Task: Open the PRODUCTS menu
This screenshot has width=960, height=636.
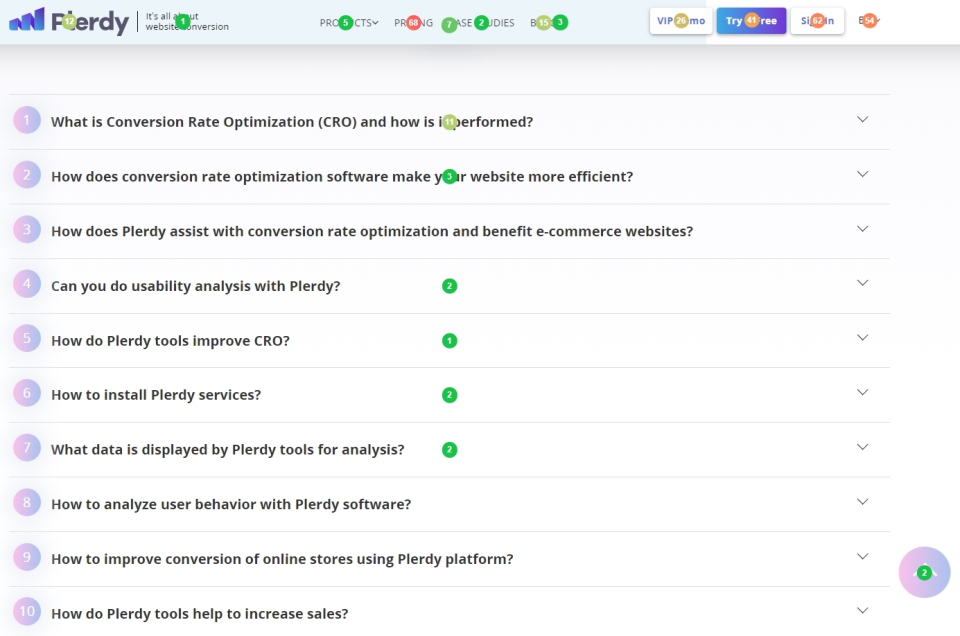Action: pos(348,22)
